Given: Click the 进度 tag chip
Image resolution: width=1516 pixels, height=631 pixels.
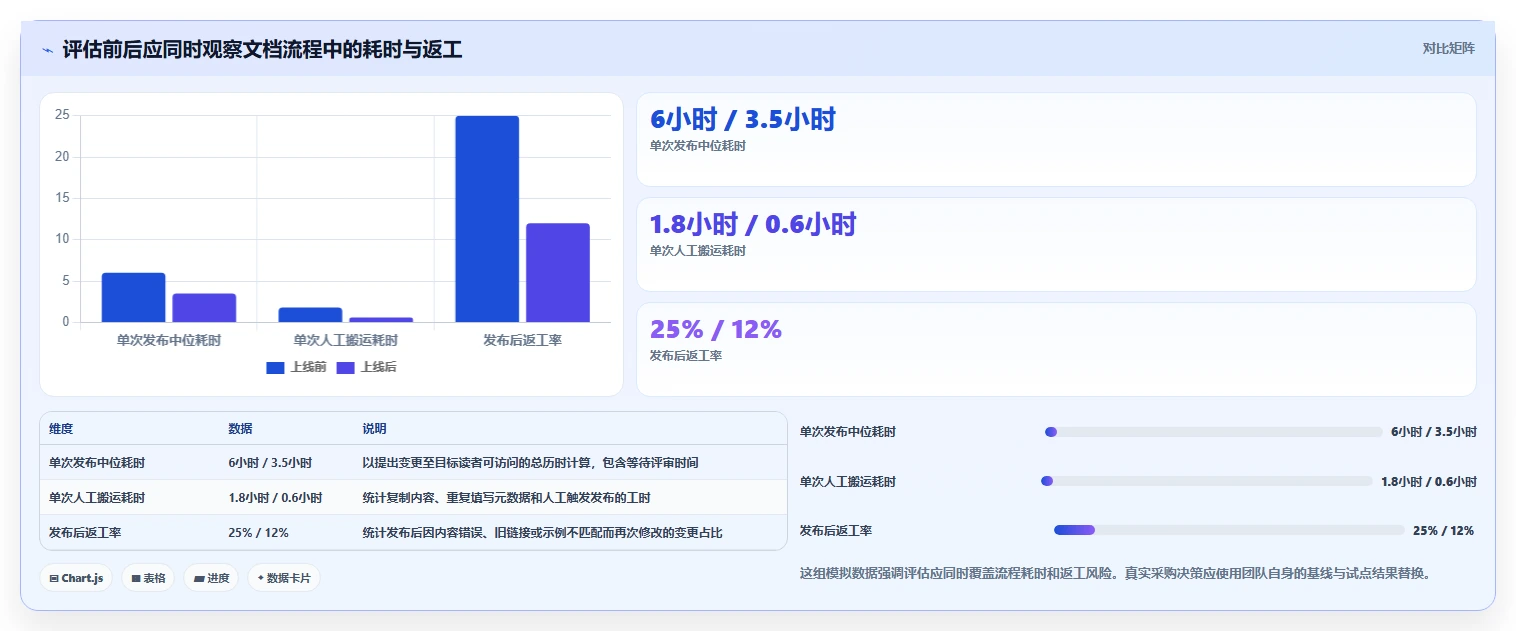Looking at the screenshot, I should point(211,578).
